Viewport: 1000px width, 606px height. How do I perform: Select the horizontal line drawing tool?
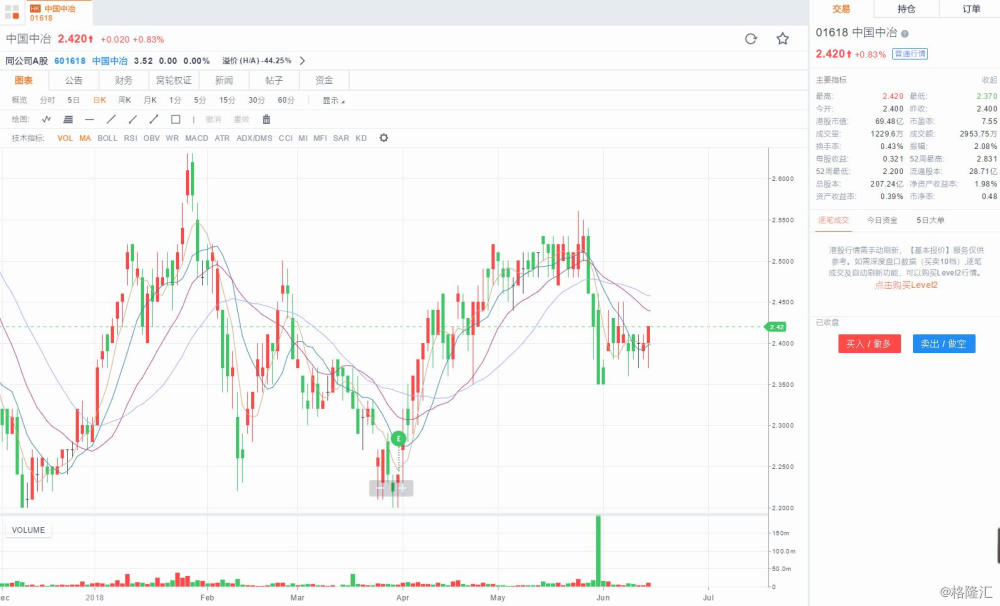pyautogui.click(x=89, y=119)
